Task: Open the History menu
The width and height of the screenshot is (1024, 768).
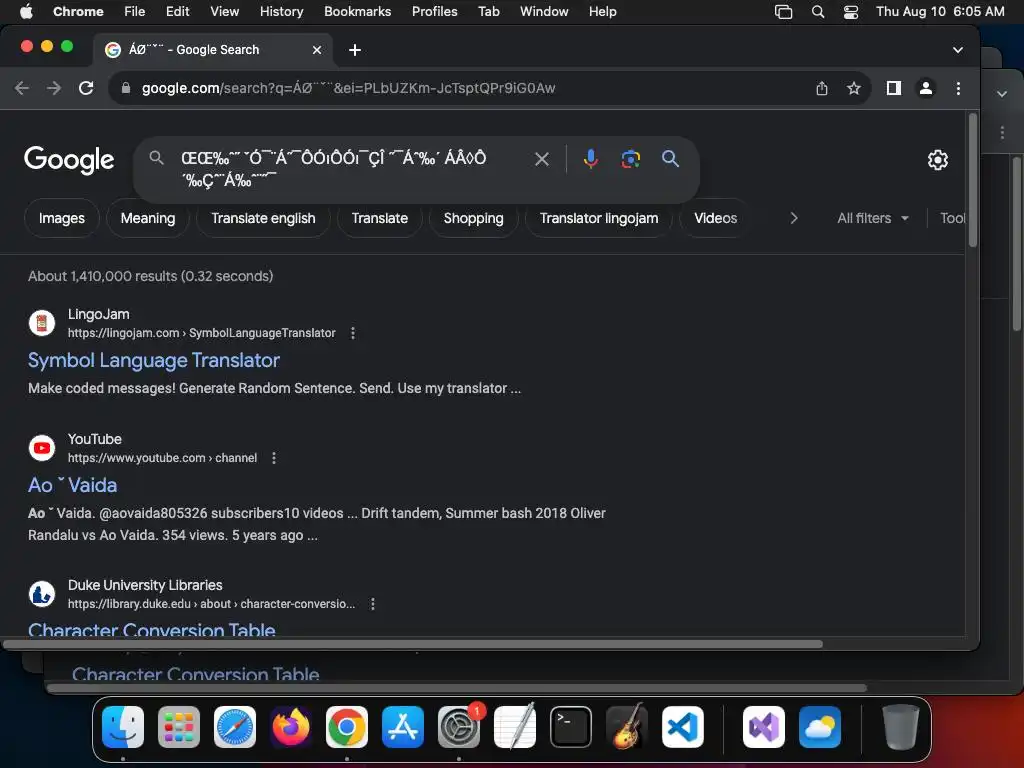Action: [281, 12]
